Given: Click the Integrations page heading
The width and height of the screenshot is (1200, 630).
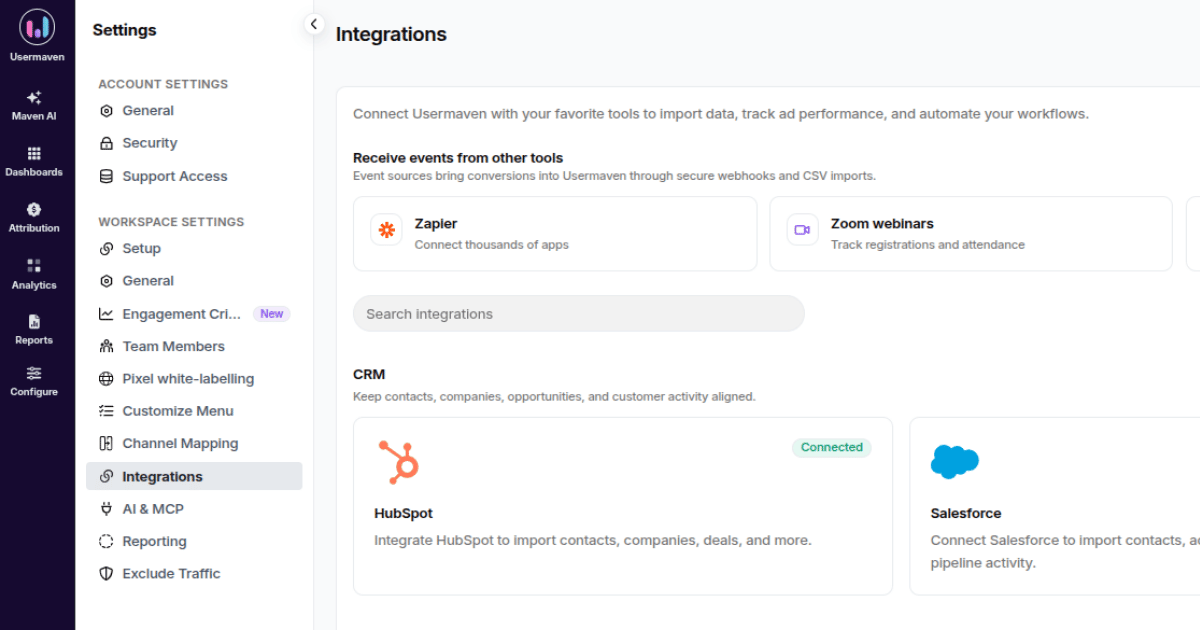Looking at the screenshot, I should coord(391,34).
